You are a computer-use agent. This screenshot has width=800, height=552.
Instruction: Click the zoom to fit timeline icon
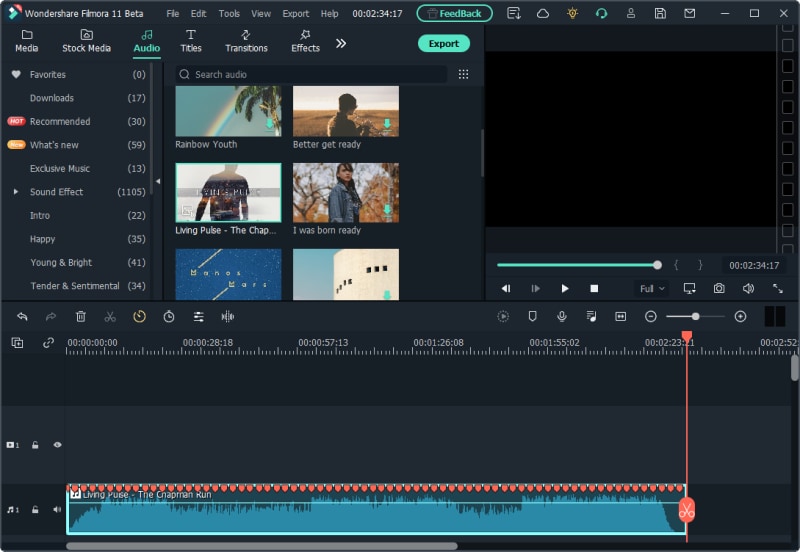620,316
